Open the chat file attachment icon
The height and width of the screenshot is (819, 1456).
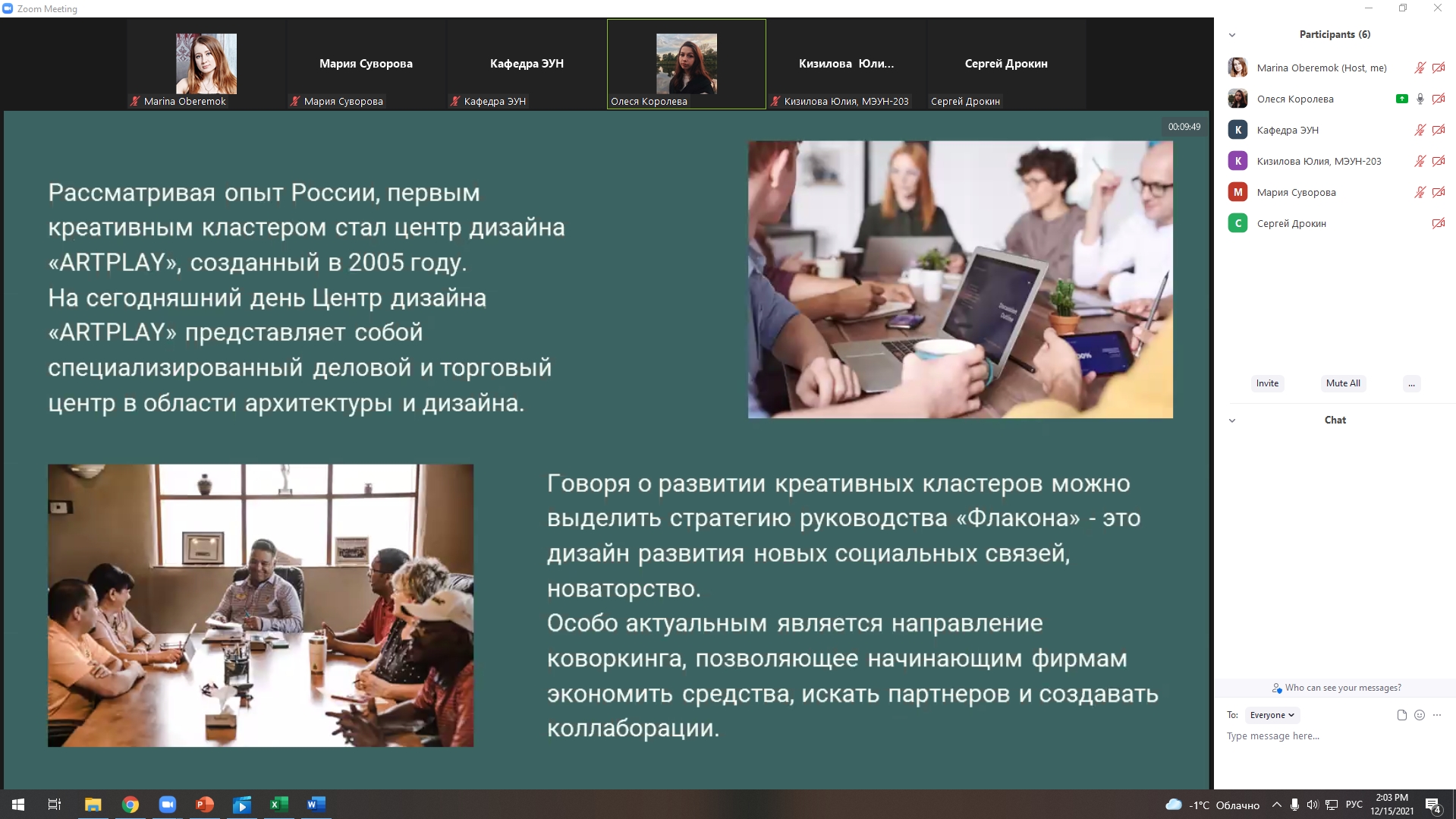(x=1401, y=715)
